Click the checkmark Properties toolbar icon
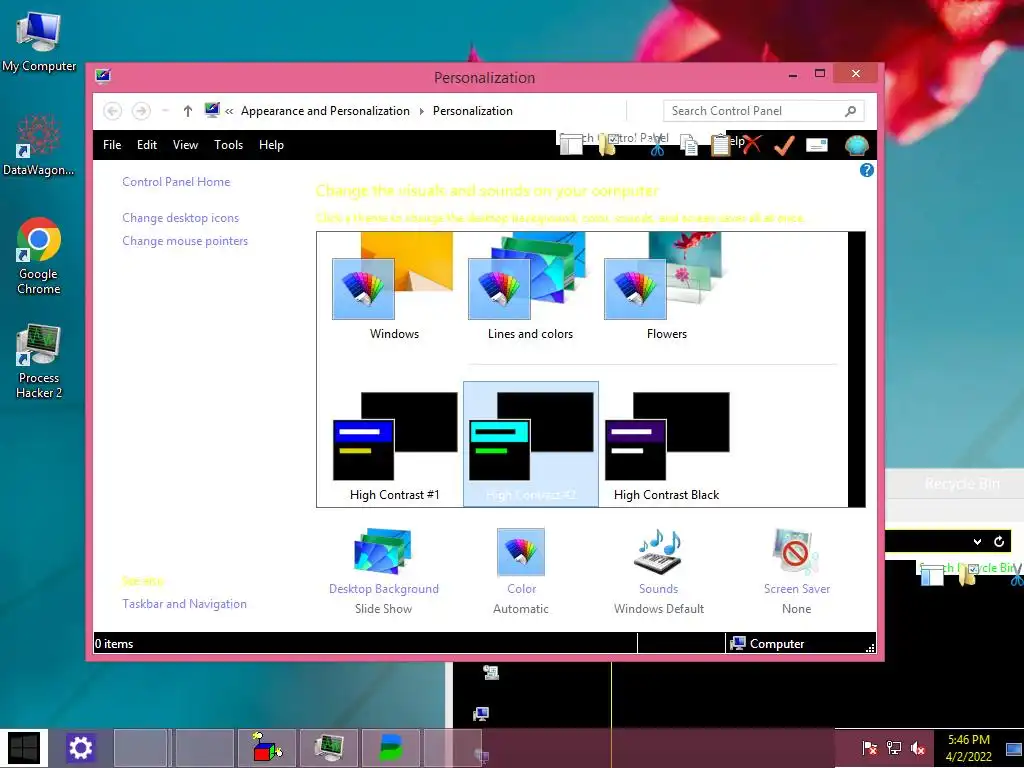The width and height of the screenshot is (1024, 768). tap(784, 145)
